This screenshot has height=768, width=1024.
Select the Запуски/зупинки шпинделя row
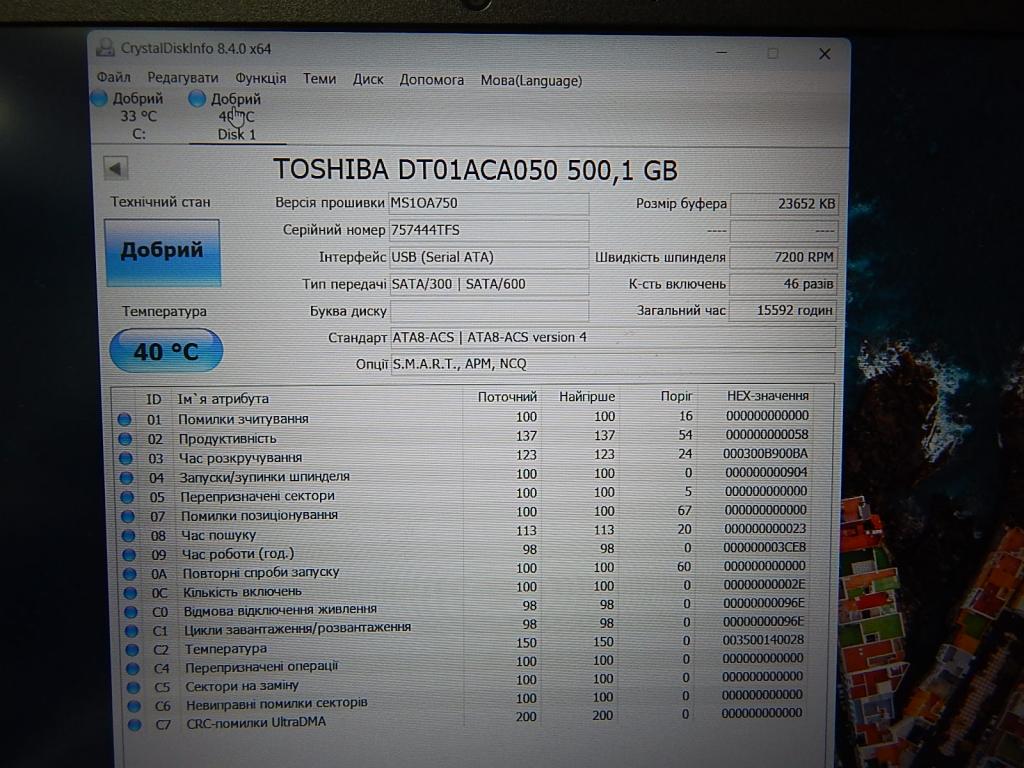click(x=462, y=475)
